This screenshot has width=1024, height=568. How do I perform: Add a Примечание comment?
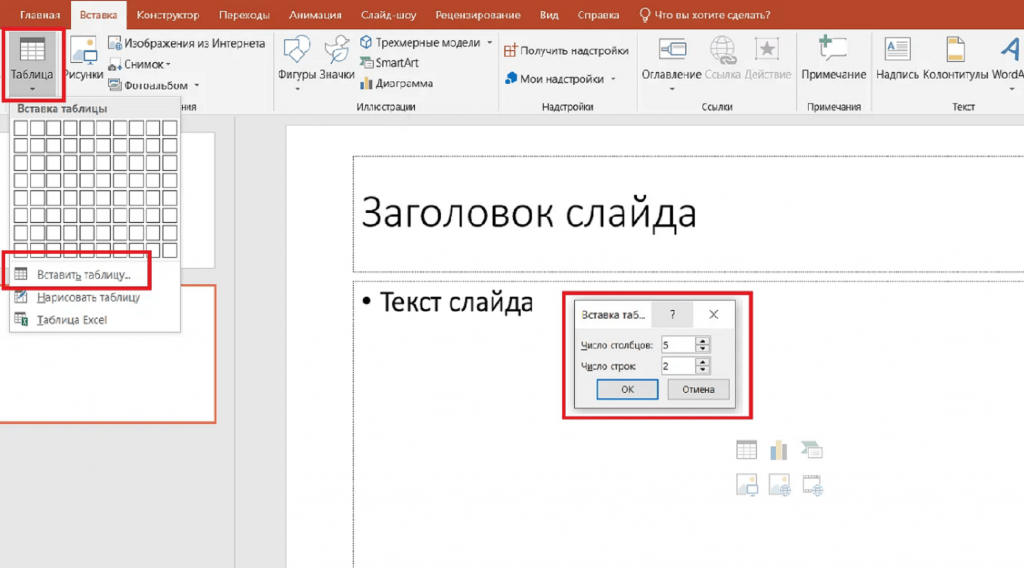click(x=834, y=58)
